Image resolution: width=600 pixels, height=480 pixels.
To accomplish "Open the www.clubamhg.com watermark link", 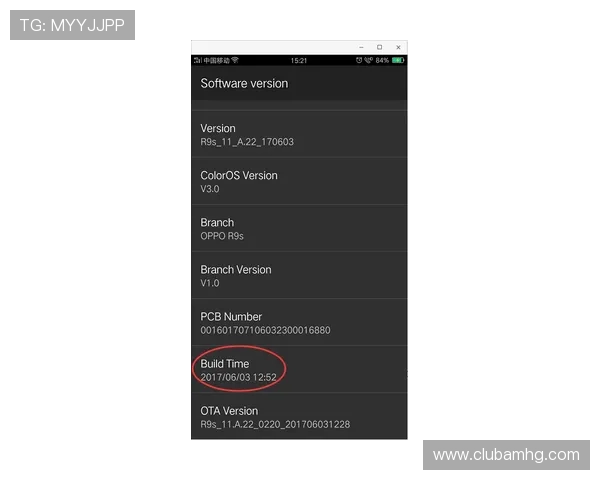I will click(506, 455).
